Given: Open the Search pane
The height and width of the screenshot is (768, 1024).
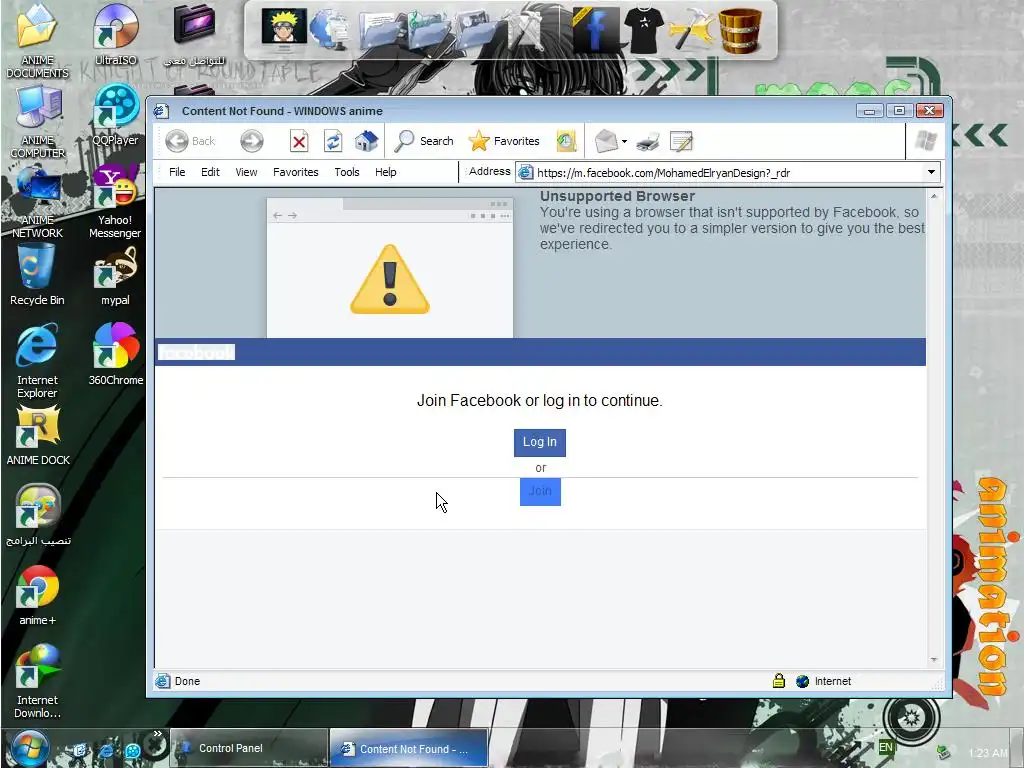Looking at the screenshot, I should (424, 141).
